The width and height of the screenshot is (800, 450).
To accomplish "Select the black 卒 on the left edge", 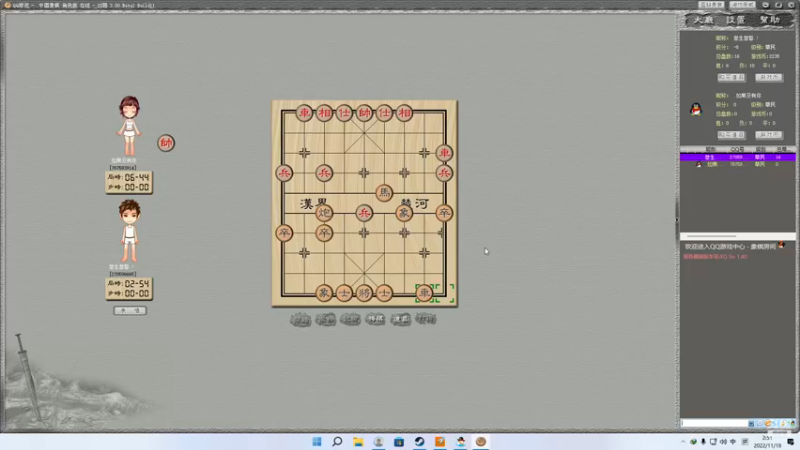I will click(x=284, y=233).
